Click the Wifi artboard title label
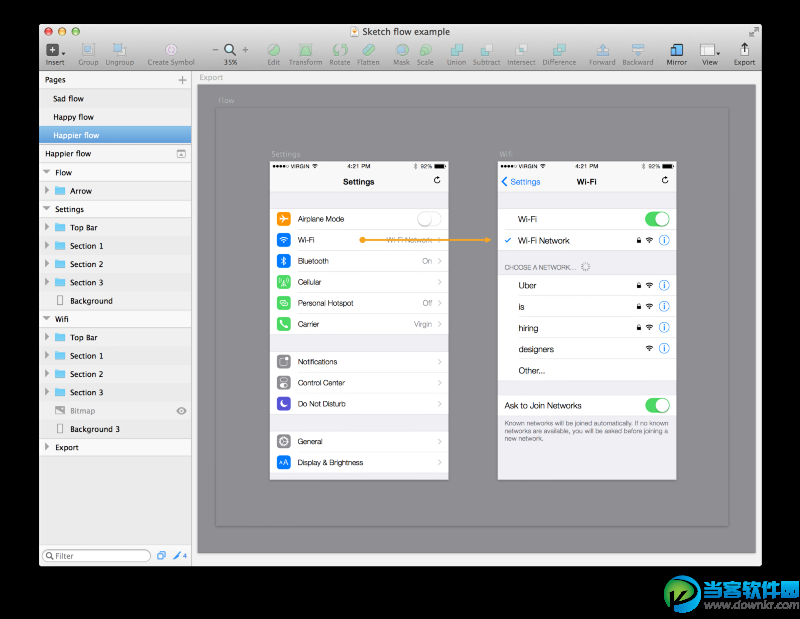 click(506, 154)
